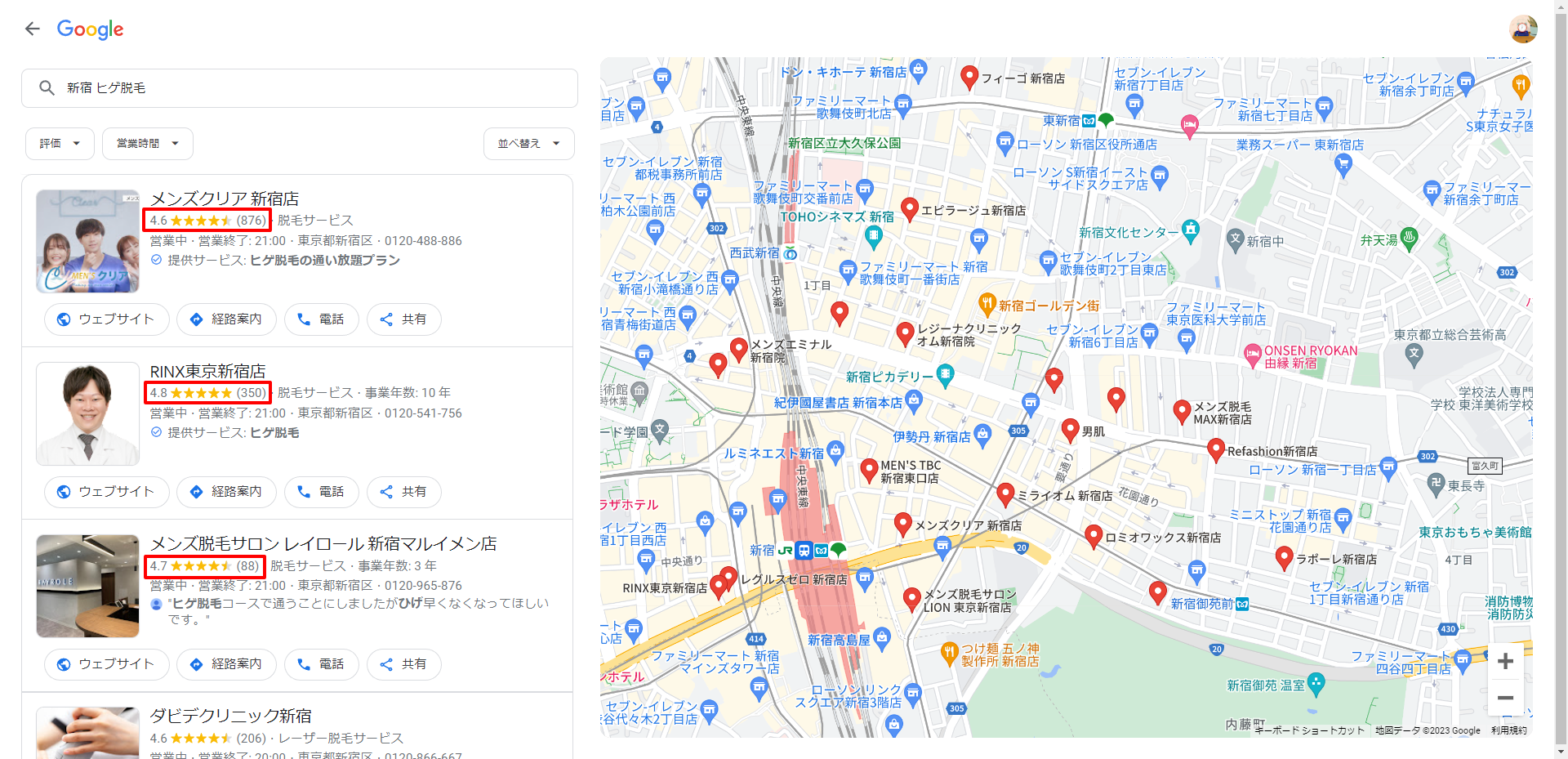Open the 評価 rating filter dropdown
This screenshot has width=1568, height=759.
click(x=60, y=143)
